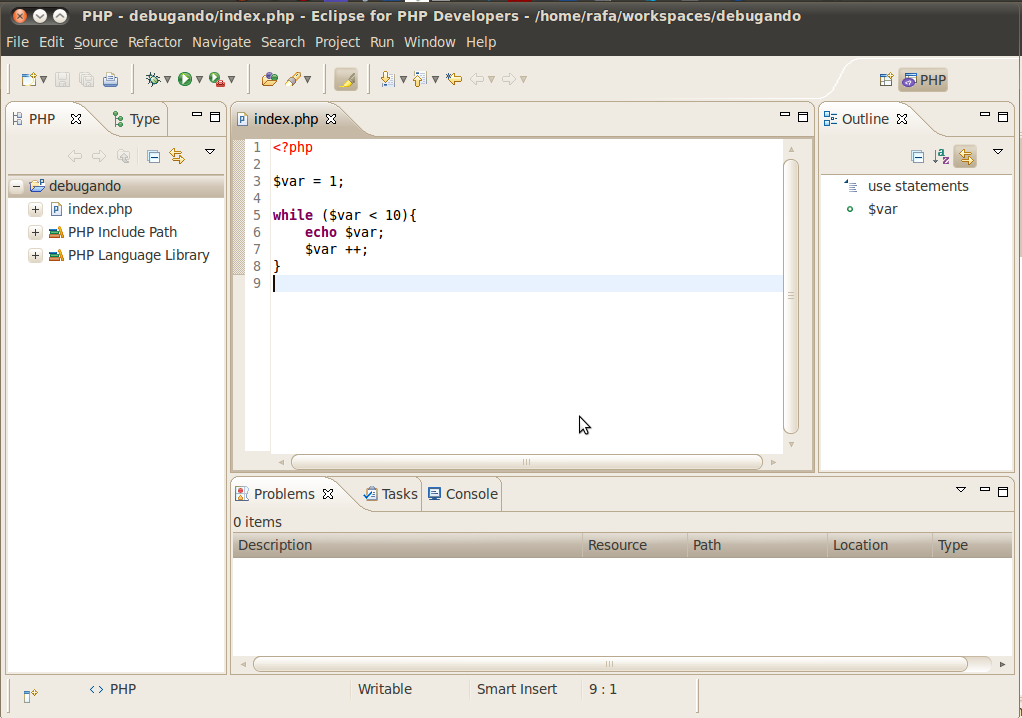
Task: Open the External Tools dropdown arrow
Action: [x=231, y=79]
